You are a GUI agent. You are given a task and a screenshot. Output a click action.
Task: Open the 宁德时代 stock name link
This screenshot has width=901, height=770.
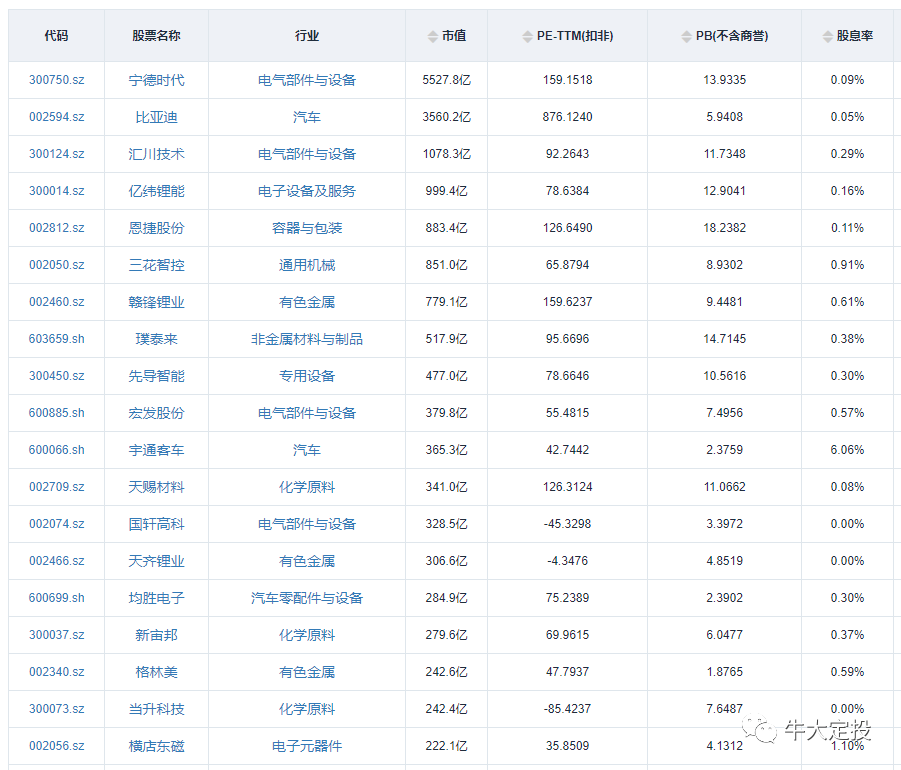[x=156, y=80]
